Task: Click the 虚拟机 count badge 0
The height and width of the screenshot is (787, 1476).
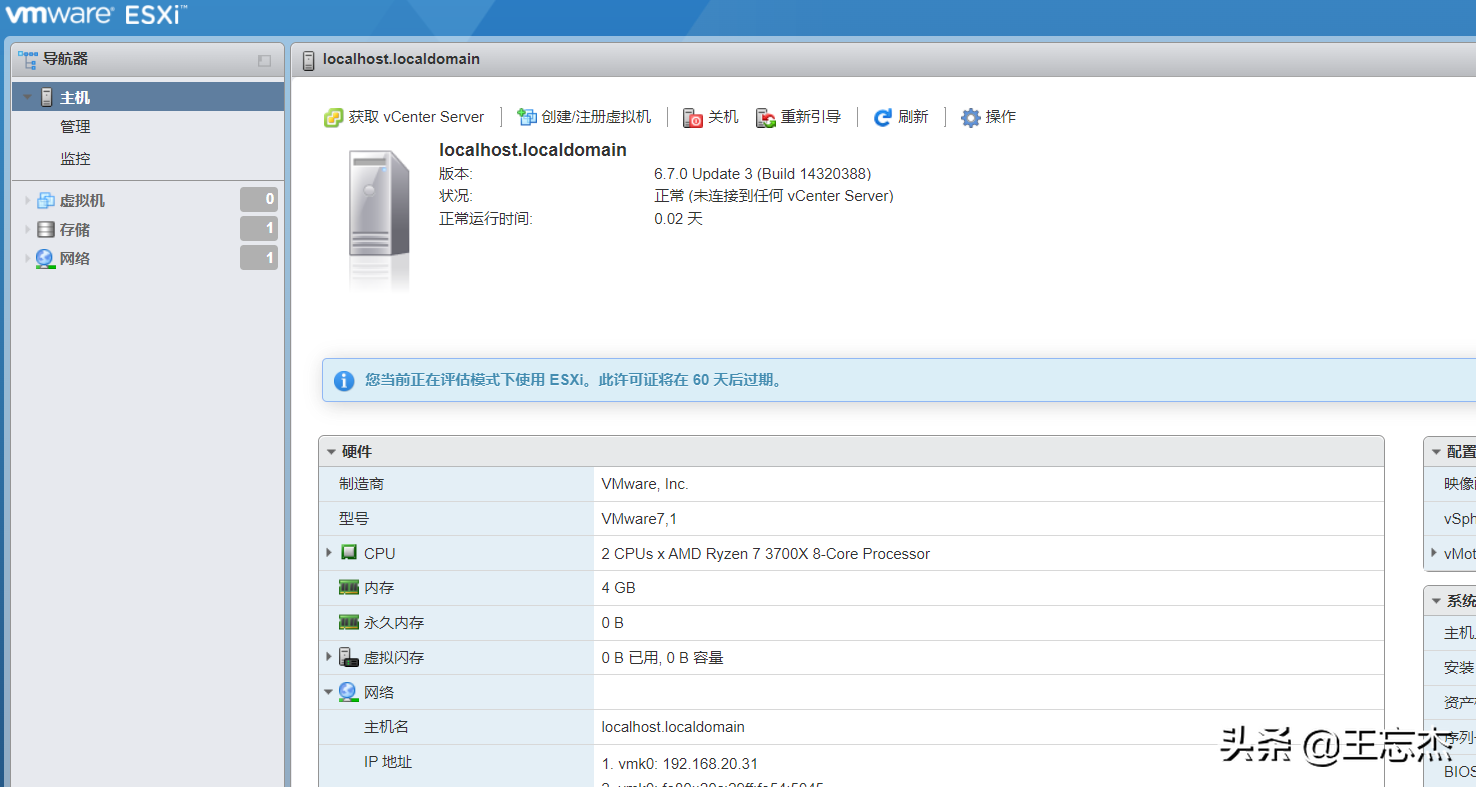Action: point(259,199)
